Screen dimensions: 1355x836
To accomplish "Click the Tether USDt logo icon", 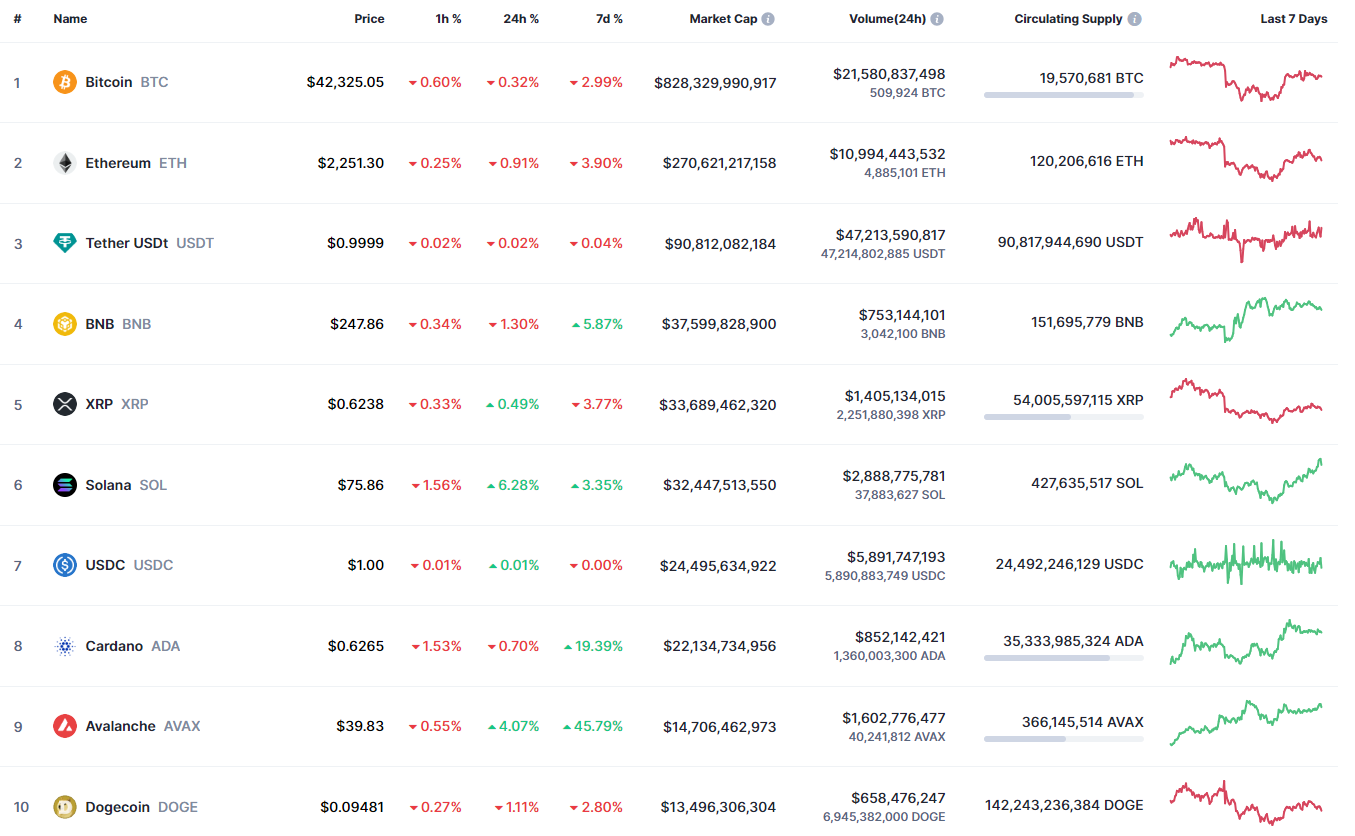I will [x=65, y=243].
